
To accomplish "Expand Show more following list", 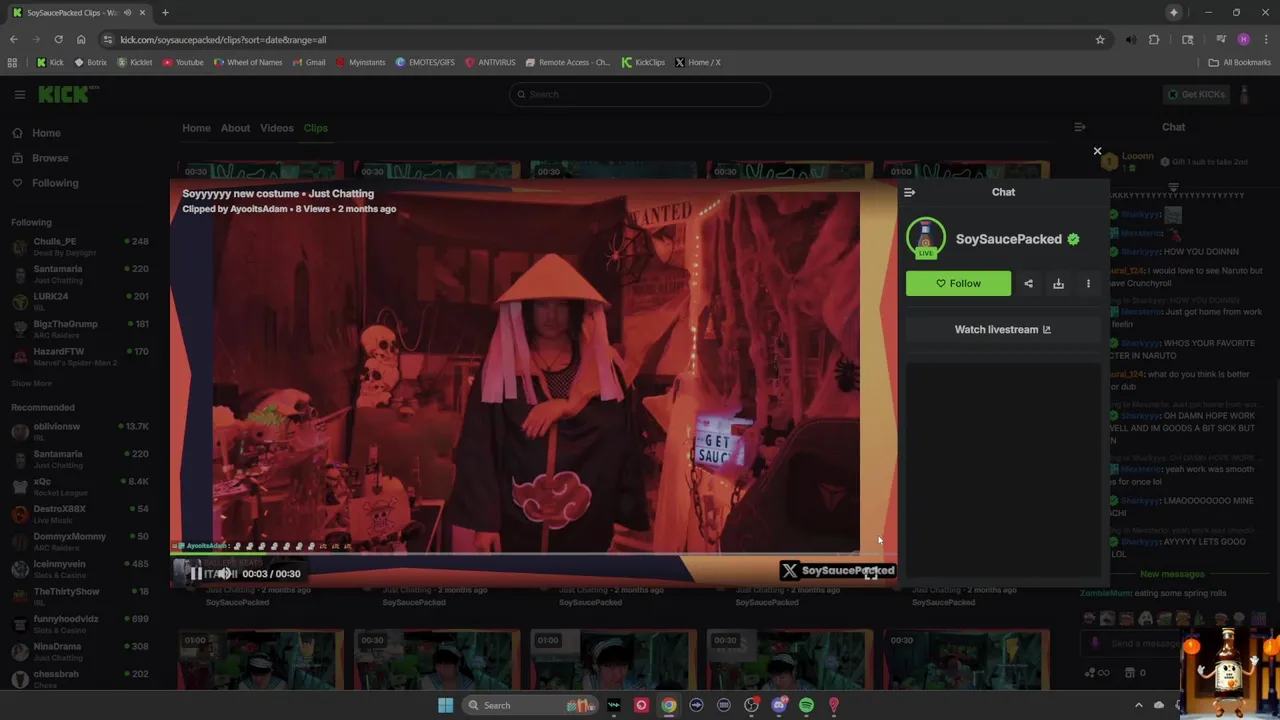I will (x=31, y=383).
